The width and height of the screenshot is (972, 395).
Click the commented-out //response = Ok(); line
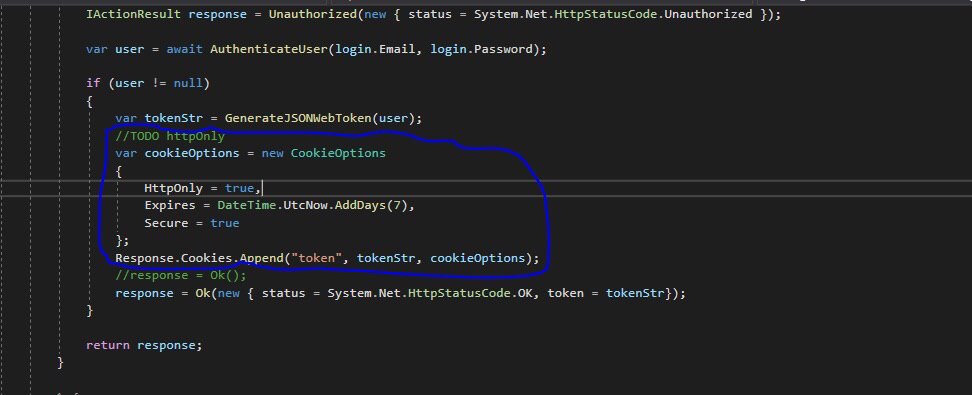click(180, 275)
